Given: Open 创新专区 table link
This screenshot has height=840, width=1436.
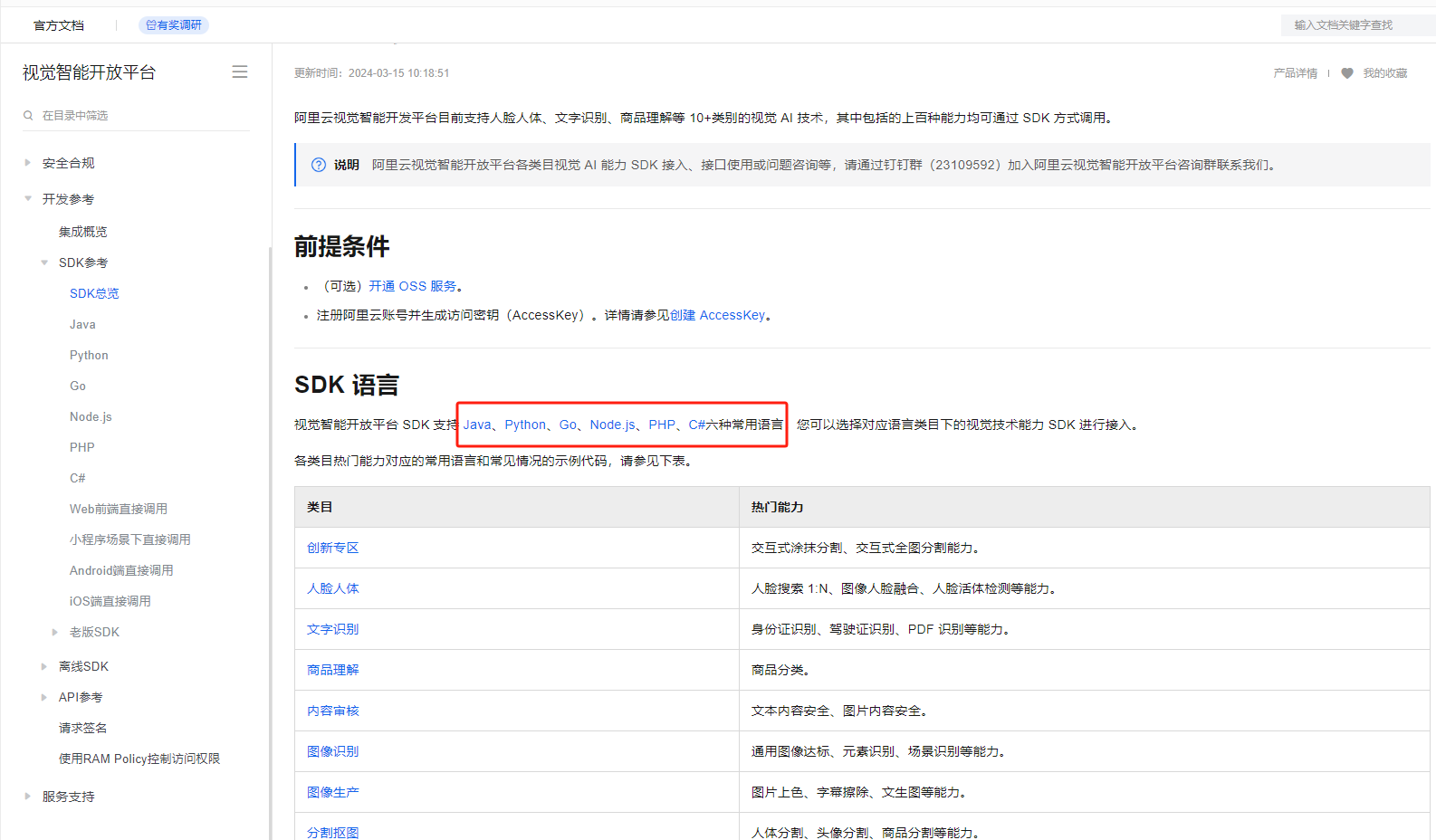Looking at the screenshot, I should (x=333, y=548).
